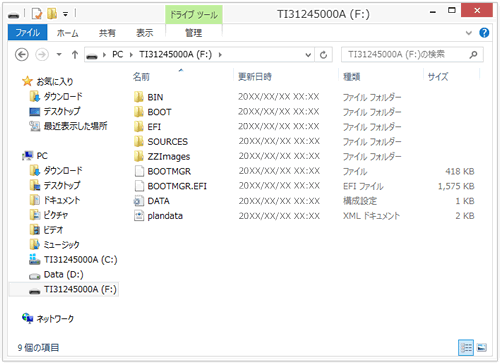
Task: Sort by the 更新日時 column header
Action: tap(255, 77)
